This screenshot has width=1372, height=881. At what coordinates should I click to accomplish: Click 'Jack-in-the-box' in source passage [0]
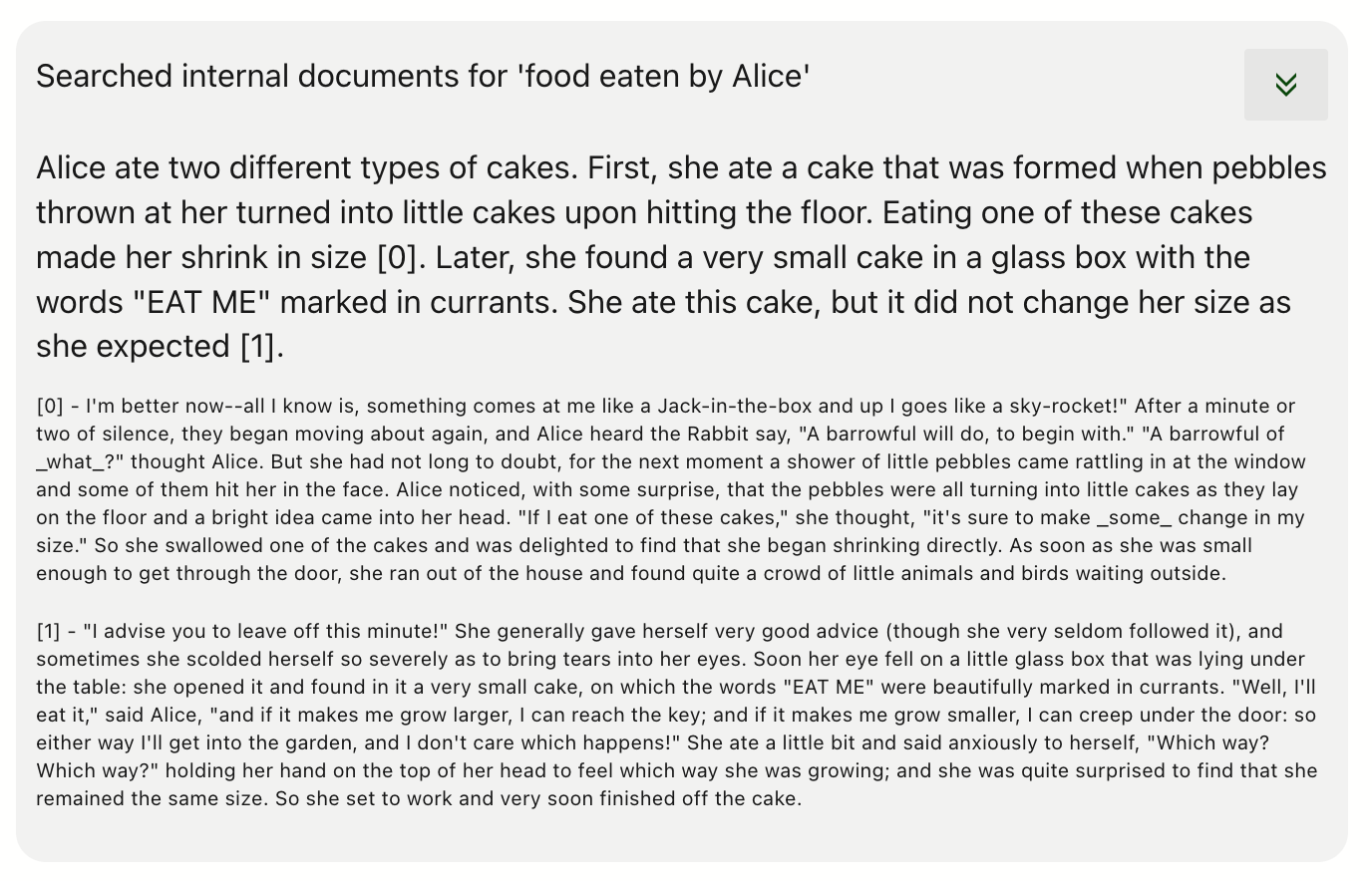pyautogui.click(x=735, y=406)
